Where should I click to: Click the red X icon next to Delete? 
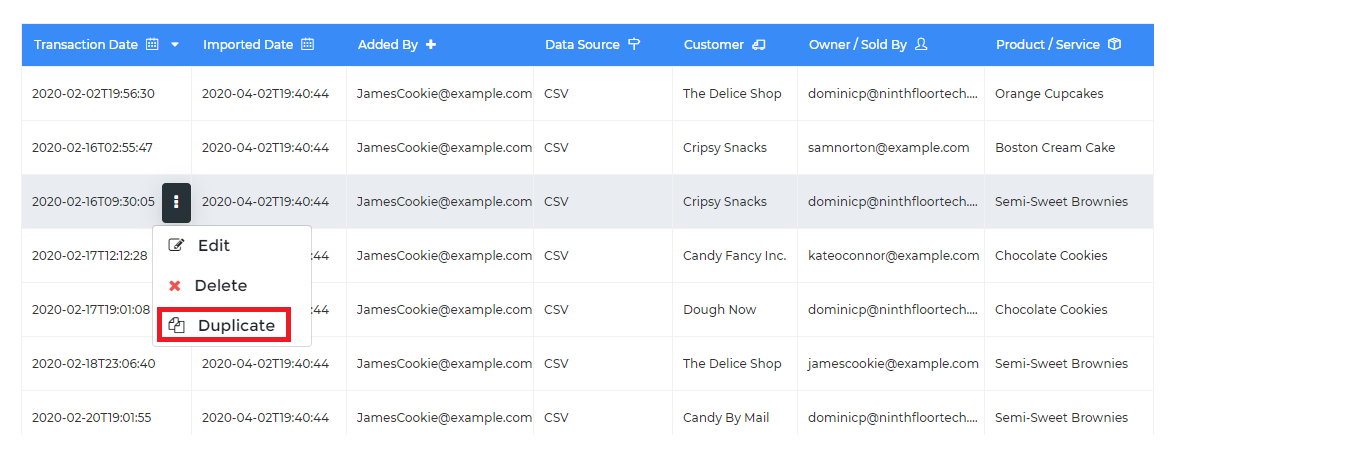(175, 286)
